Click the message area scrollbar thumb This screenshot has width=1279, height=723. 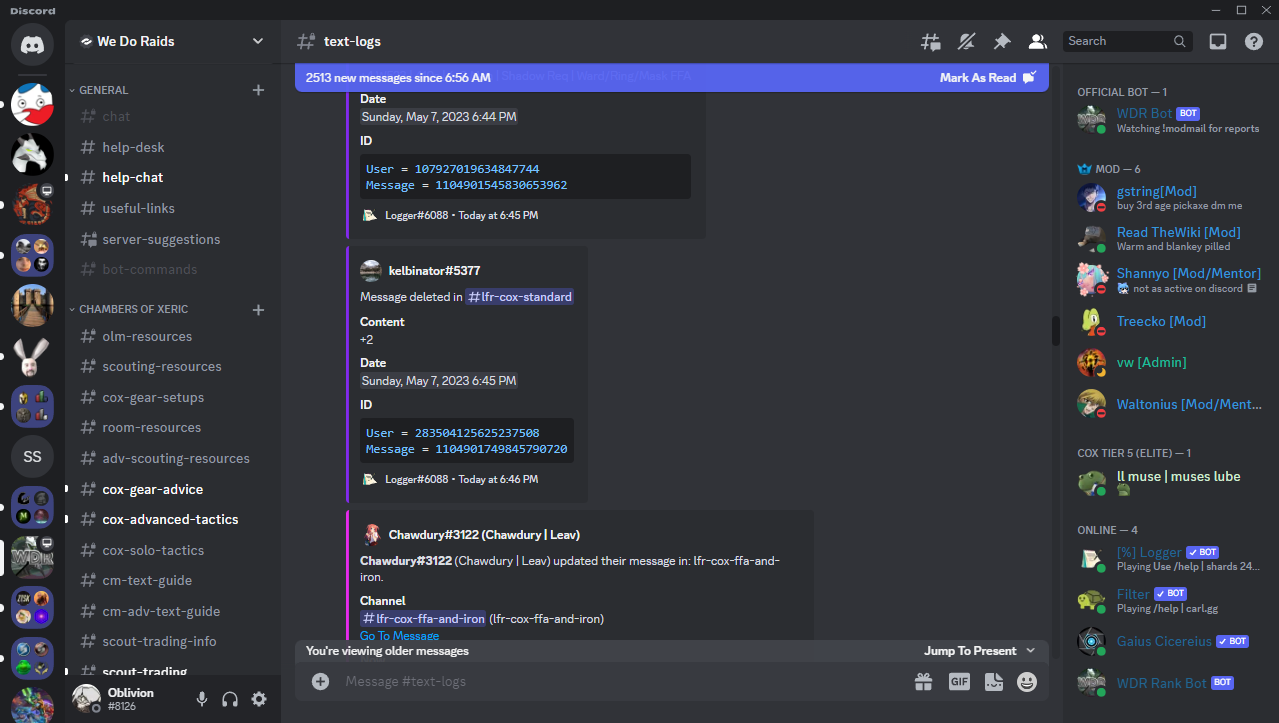(x=1056, y=331)
